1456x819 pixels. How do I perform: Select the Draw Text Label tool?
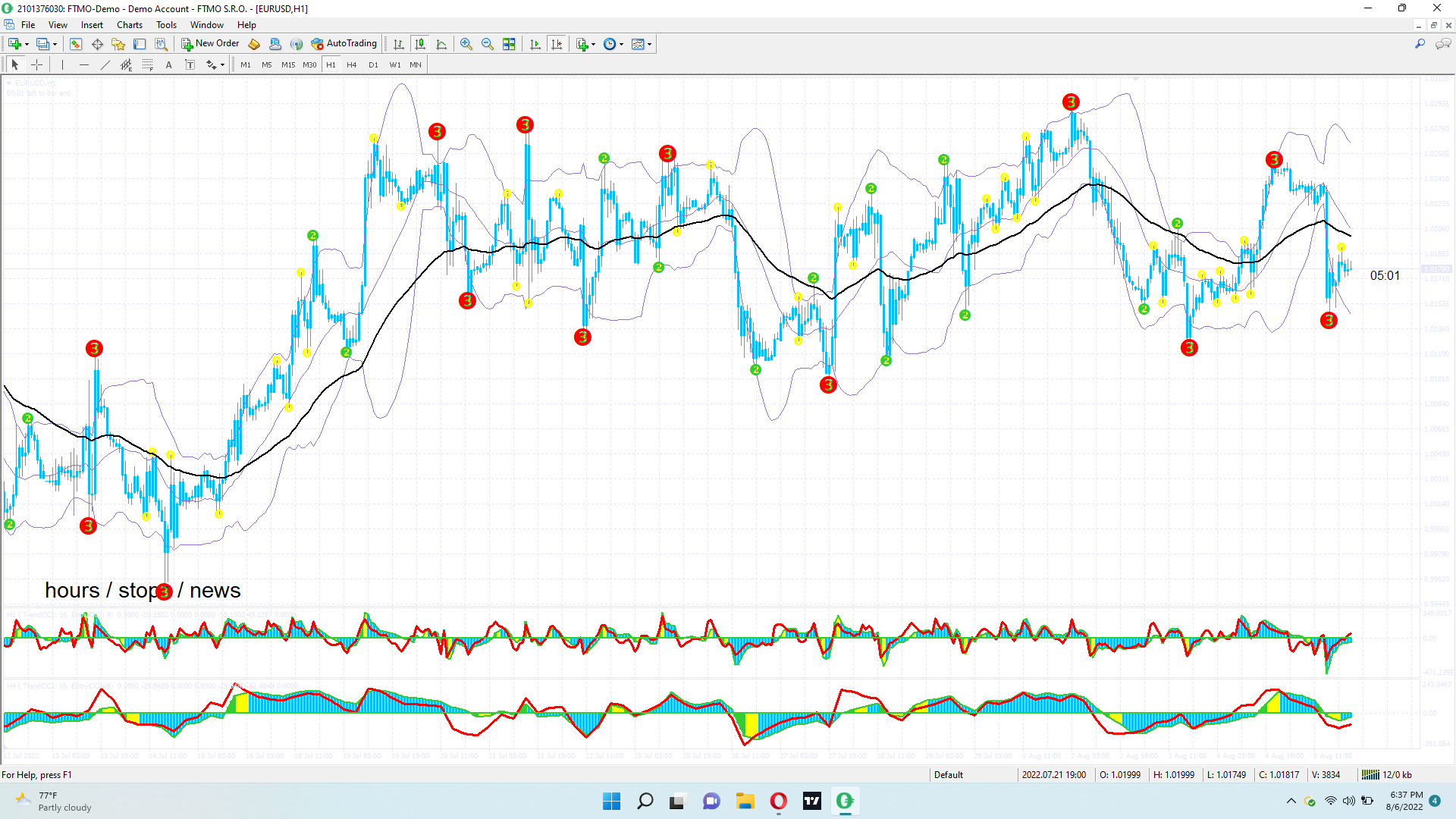pyautogui.click(x=190, y=65)
